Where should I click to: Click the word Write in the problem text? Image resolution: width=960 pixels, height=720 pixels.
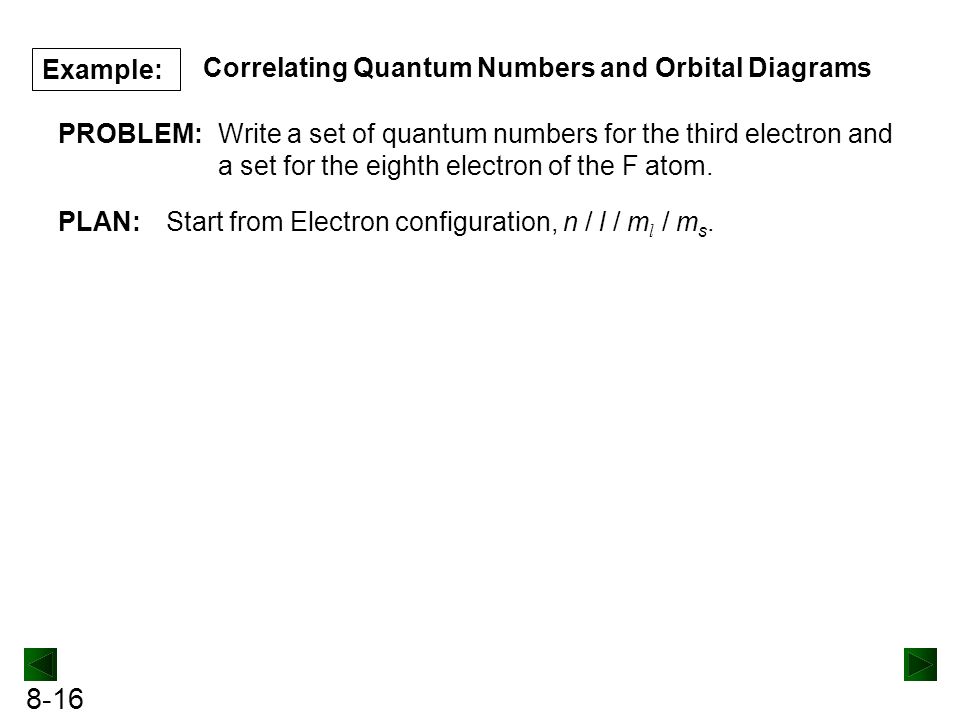[249, 133]
